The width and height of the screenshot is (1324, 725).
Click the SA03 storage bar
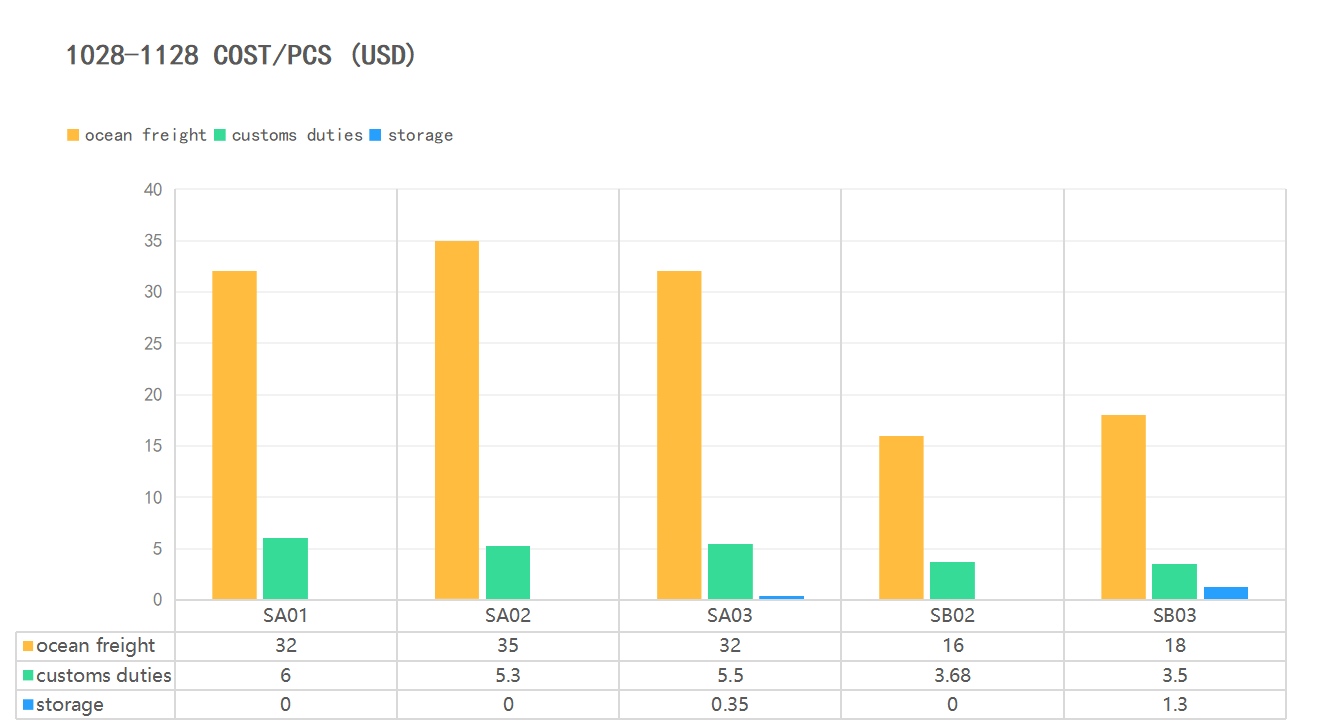coord(781,598)
